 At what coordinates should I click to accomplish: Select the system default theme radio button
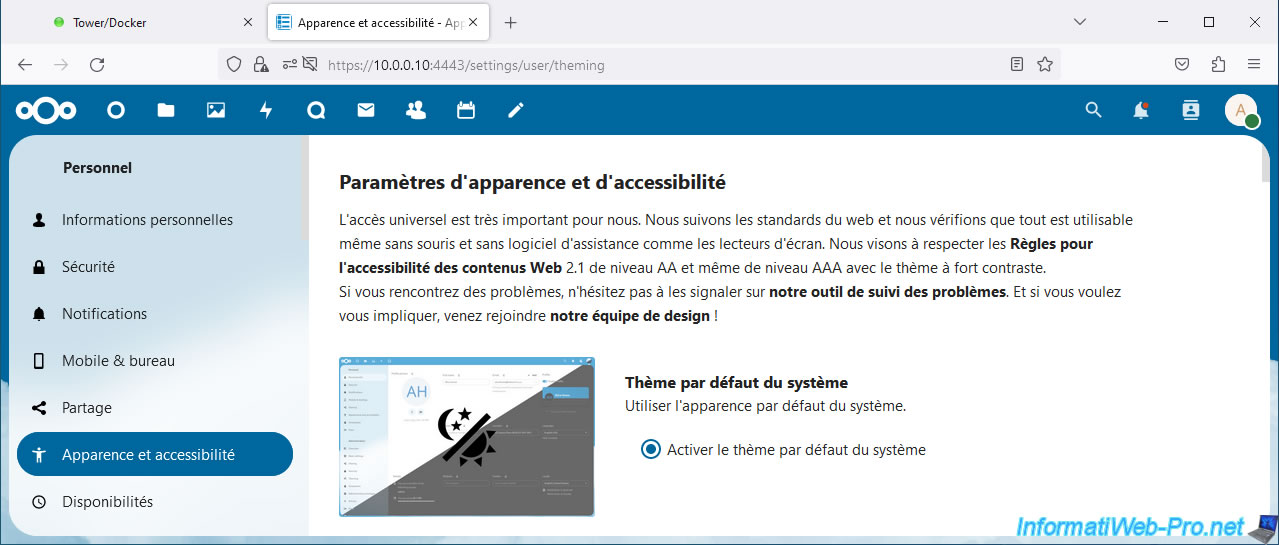(651, 450)
